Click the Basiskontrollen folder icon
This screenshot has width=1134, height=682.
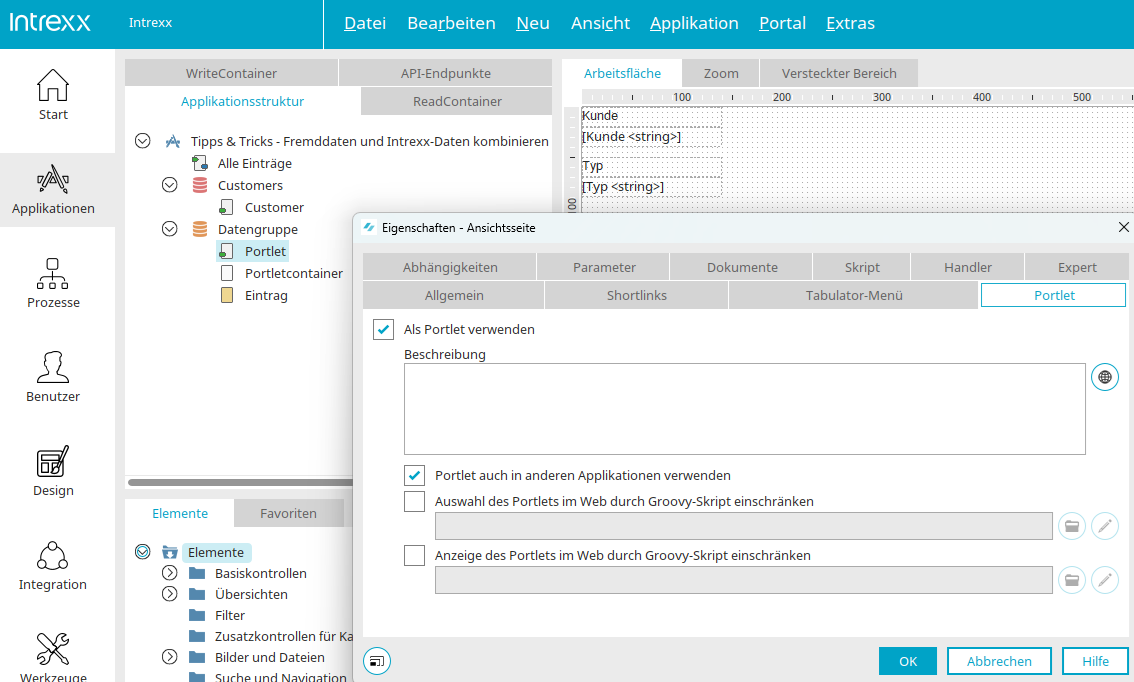[x=197, y=574]
